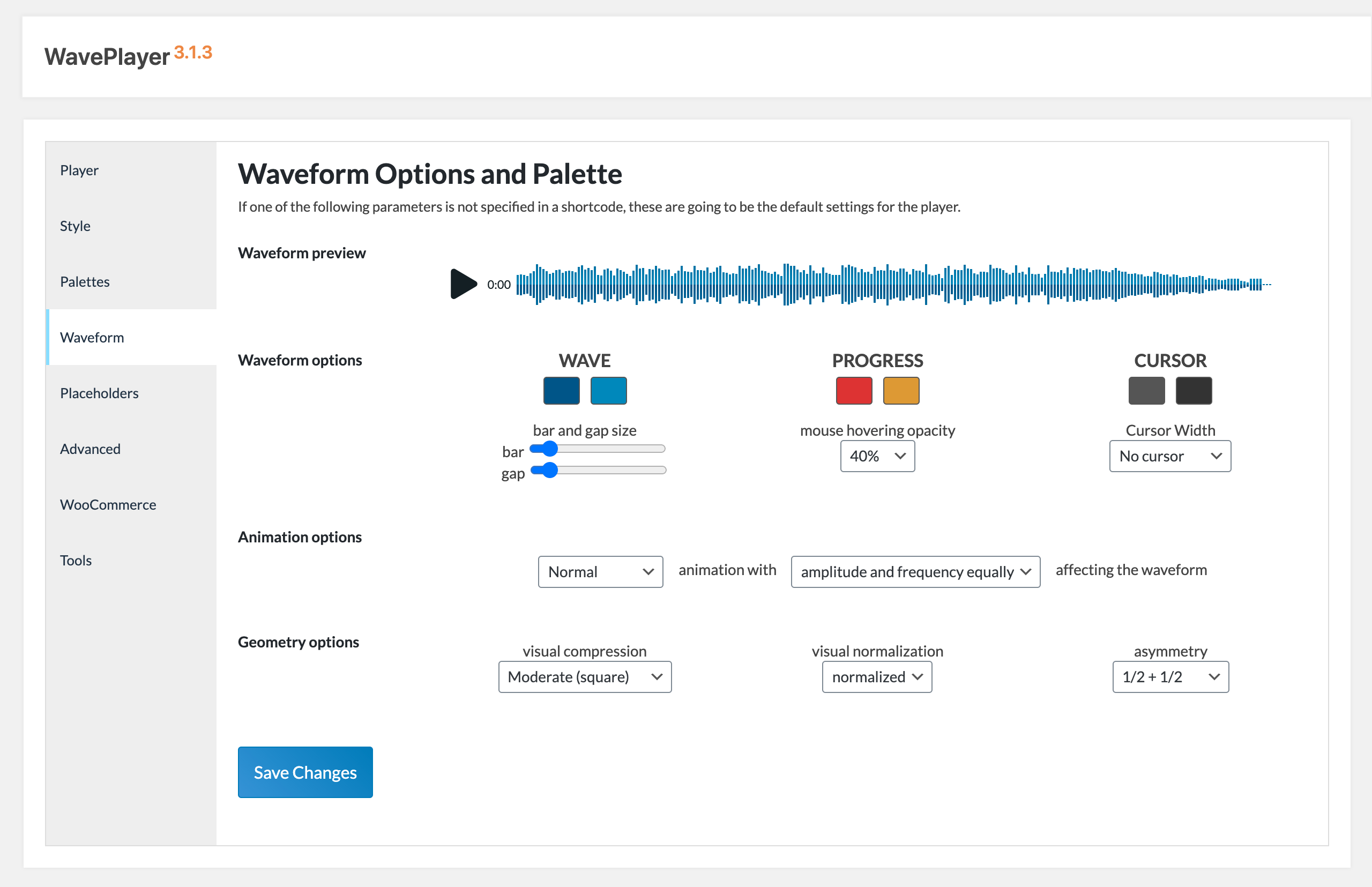Click the middle of the waveform preview

[x=893, y=284]
